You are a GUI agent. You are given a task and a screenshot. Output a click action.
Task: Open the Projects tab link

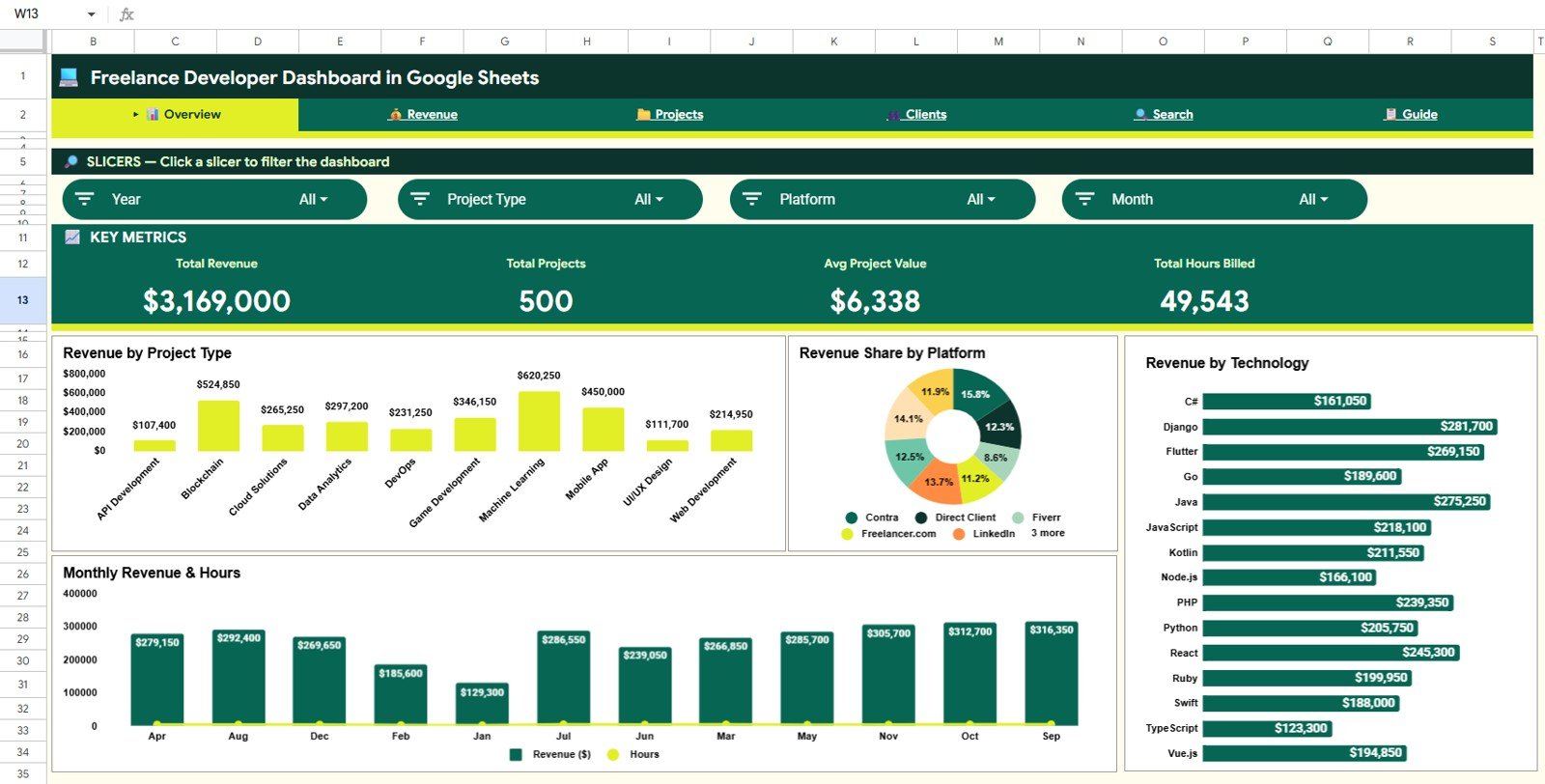pyautogui.click(x=679, y=114)
